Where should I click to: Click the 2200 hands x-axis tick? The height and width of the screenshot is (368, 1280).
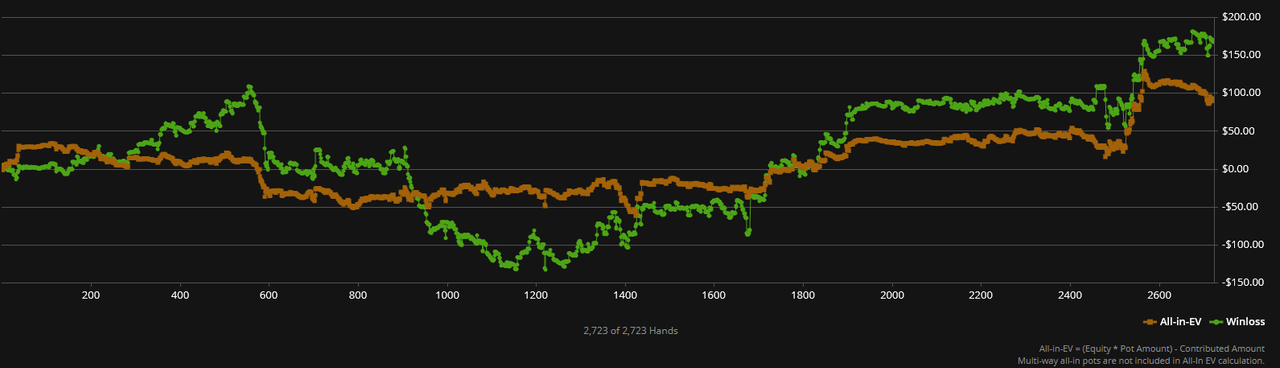click(x=981, y=296)
